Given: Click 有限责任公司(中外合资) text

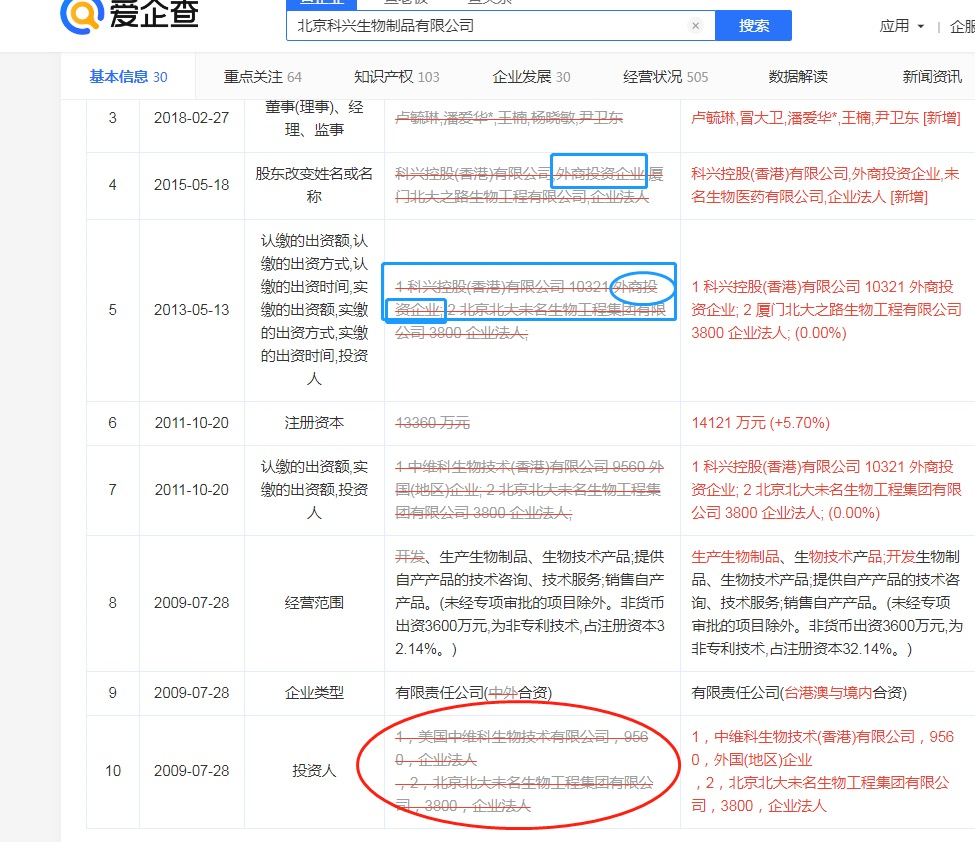Looking at the screenshot, I should click(474, 693).
